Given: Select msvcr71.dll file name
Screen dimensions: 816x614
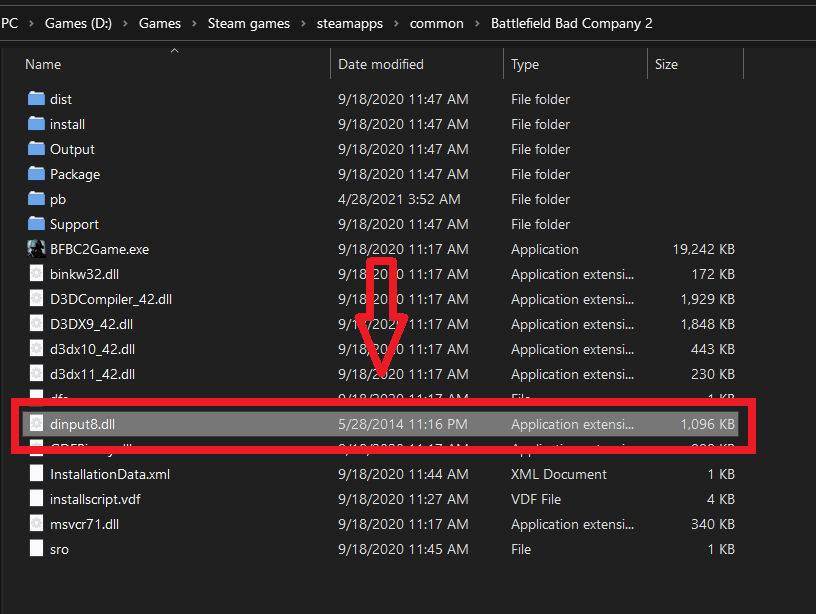Looking at the screenshot, I should pyautogui.click(x=84, y=524).
